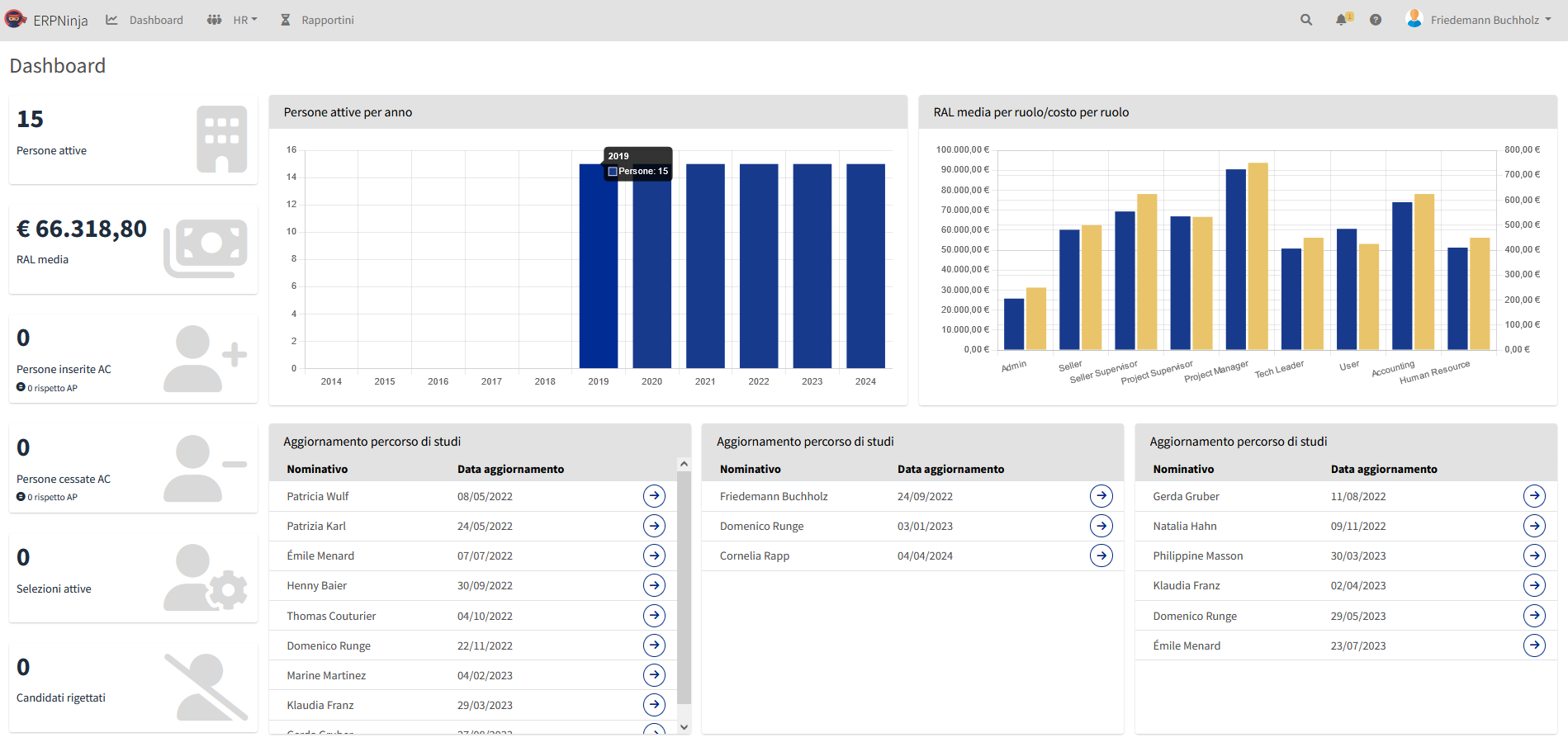Open arrow button for Henny Baier row

tap(654, 585)
